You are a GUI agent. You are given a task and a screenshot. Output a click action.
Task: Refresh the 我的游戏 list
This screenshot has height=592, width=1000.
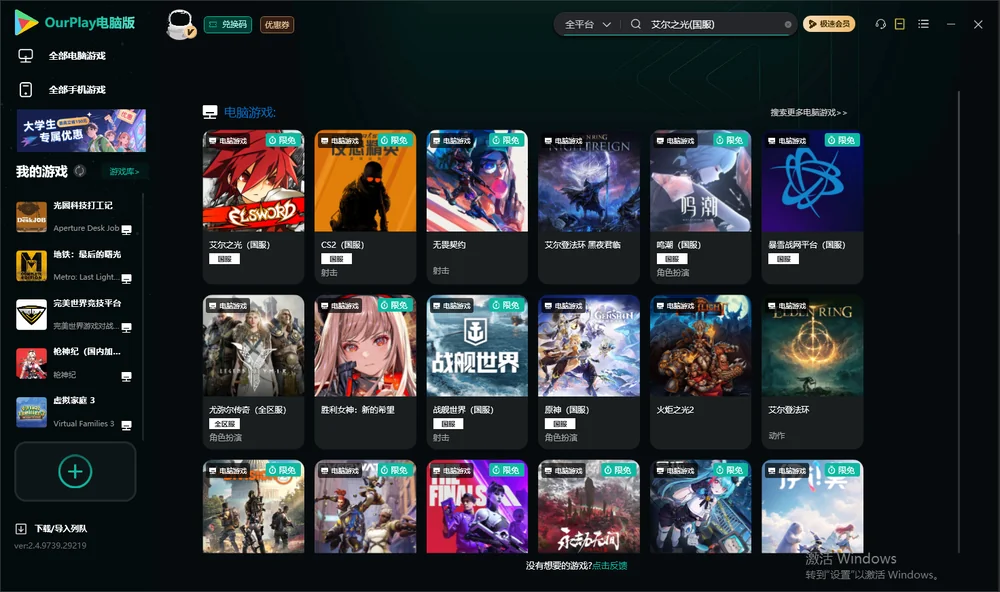point(80,171)
